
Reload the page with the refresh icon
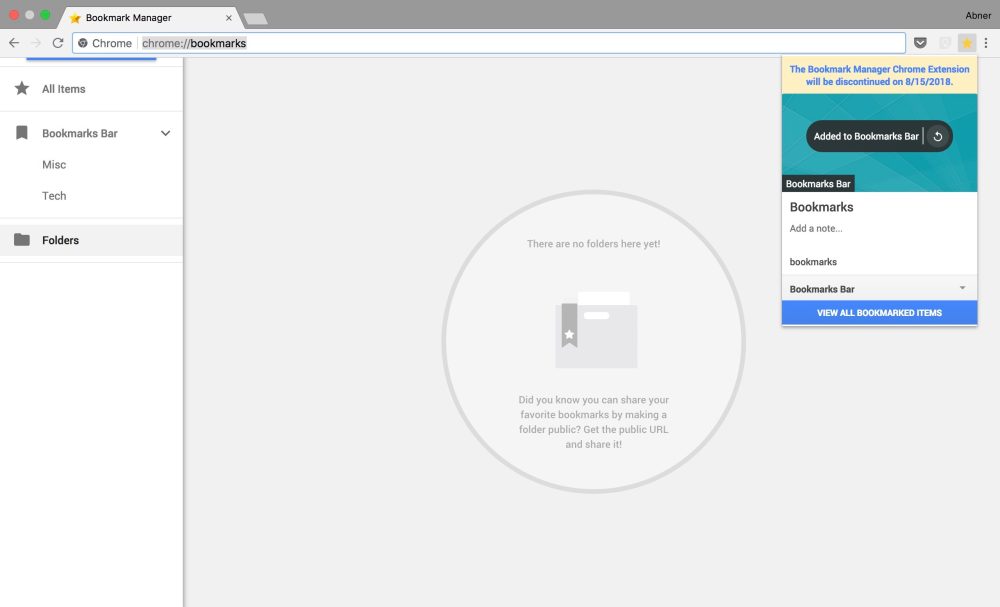tap(57, 43)
